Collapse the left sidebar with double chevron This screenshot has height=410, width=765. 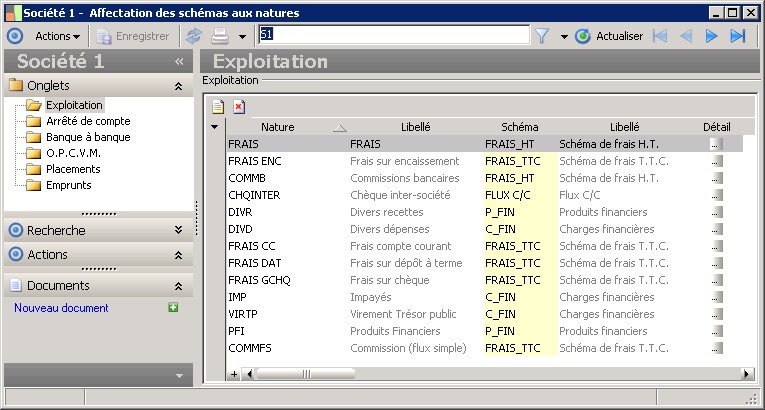[x=179, y=62]
